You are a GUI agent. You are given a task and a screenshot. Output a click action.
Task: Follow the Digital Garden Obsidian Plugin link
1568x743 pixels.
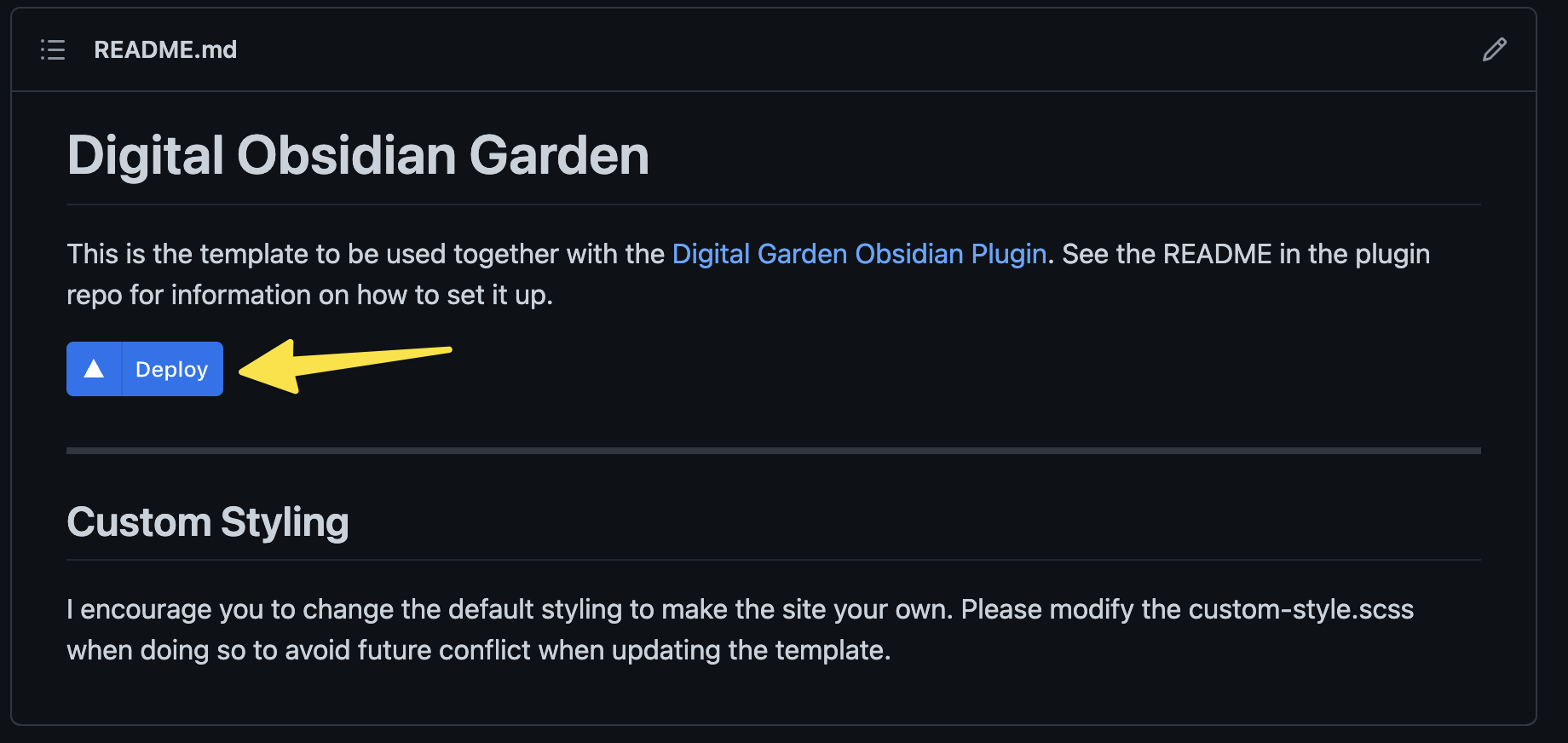pyautogui.click(x=859, y=254)
